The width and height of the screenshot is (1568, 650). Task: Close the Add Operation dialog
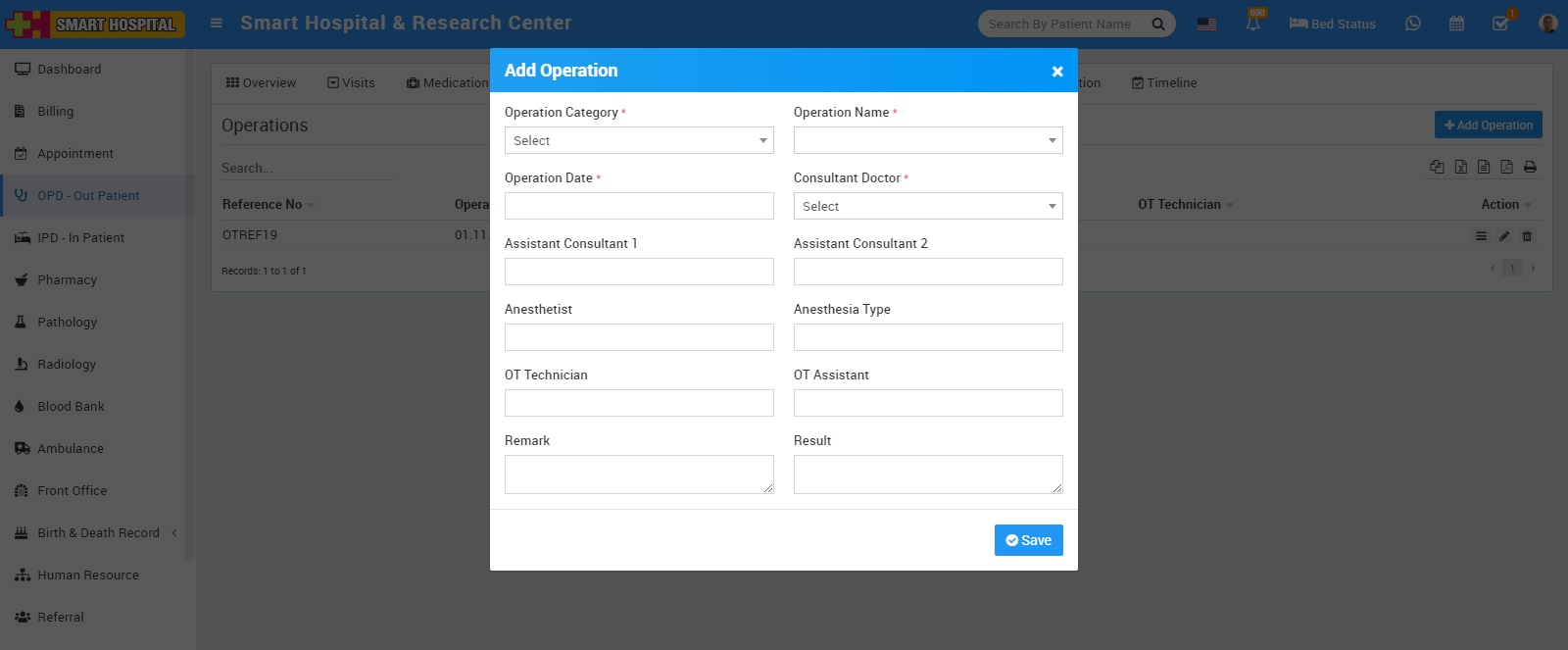tap(1057, 72)
